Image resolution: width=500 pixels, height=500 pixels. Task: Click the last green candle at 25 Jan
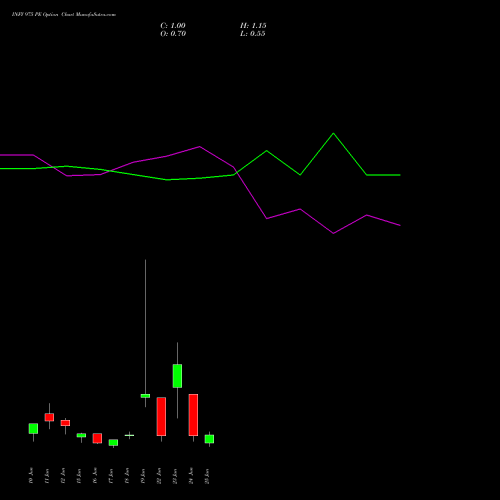(x=209, y=439)
